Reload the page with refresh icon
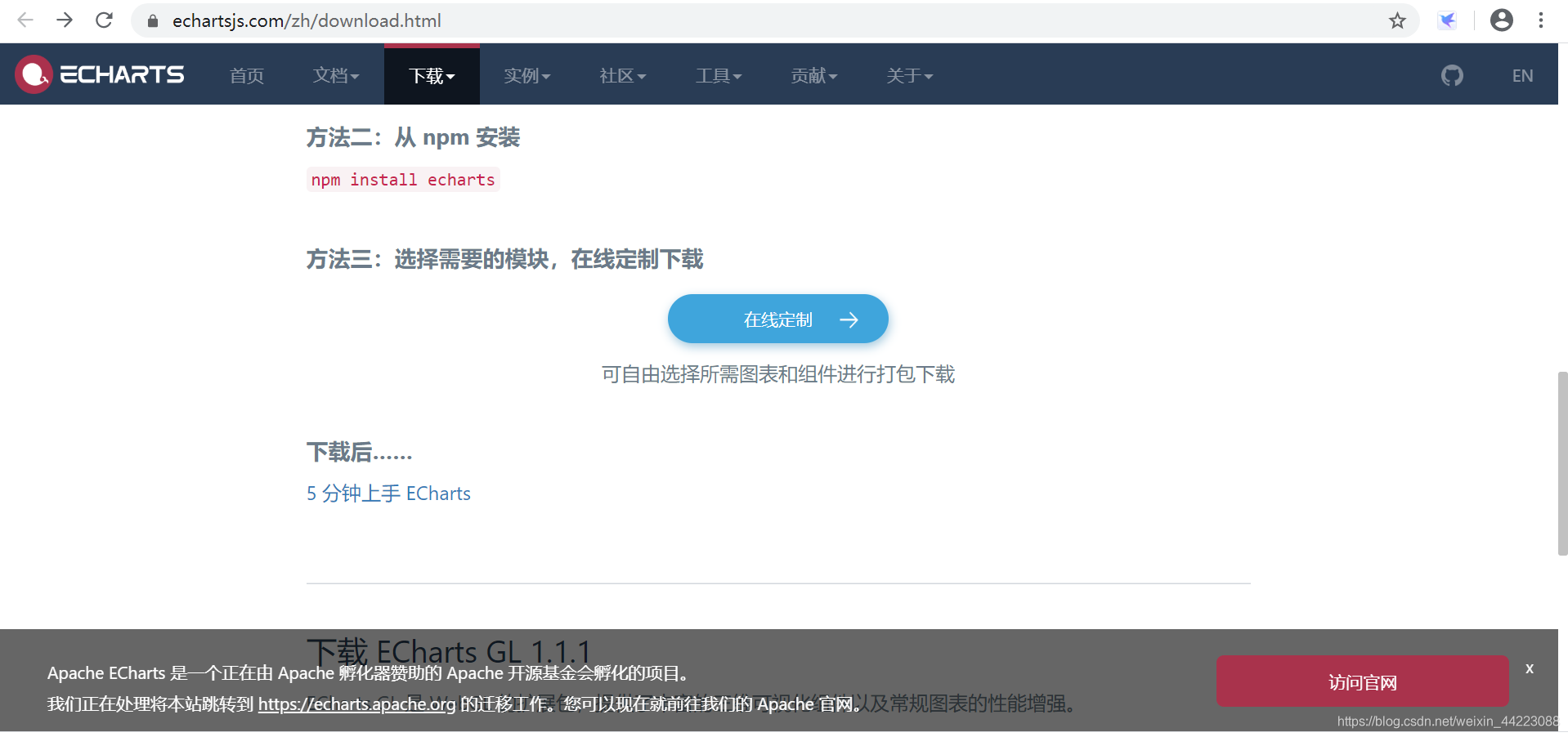This screenshot has height=737, width=1568. click(x=104, y=20)
